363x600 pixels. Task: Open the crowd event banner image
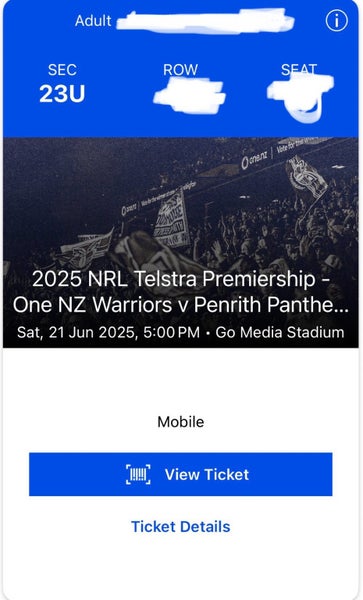point(181,242)
